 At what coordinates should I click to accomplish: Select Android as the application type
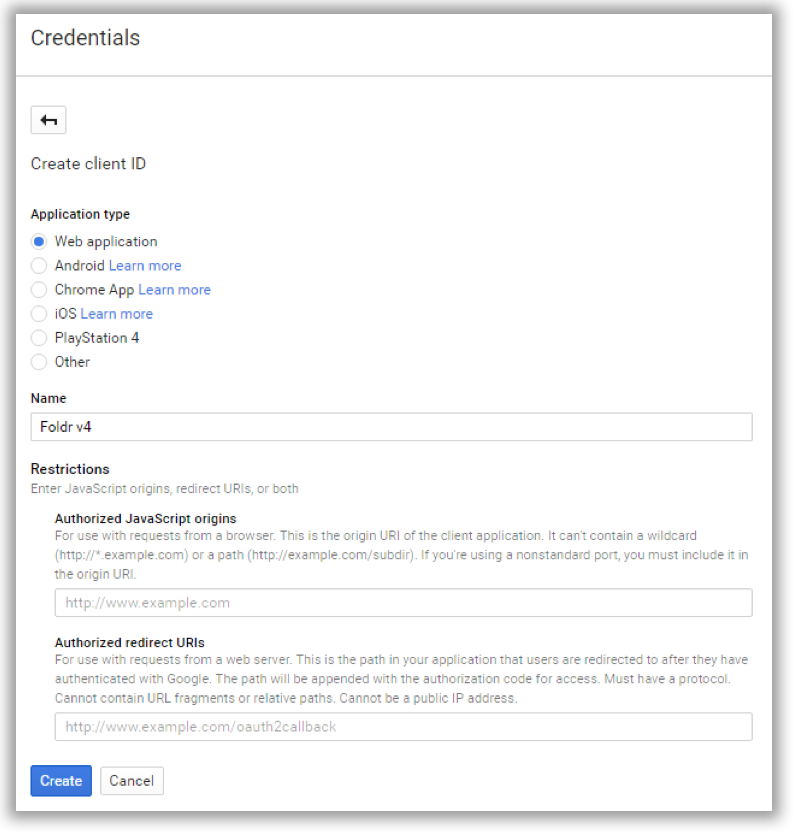[x=38, y=265]
